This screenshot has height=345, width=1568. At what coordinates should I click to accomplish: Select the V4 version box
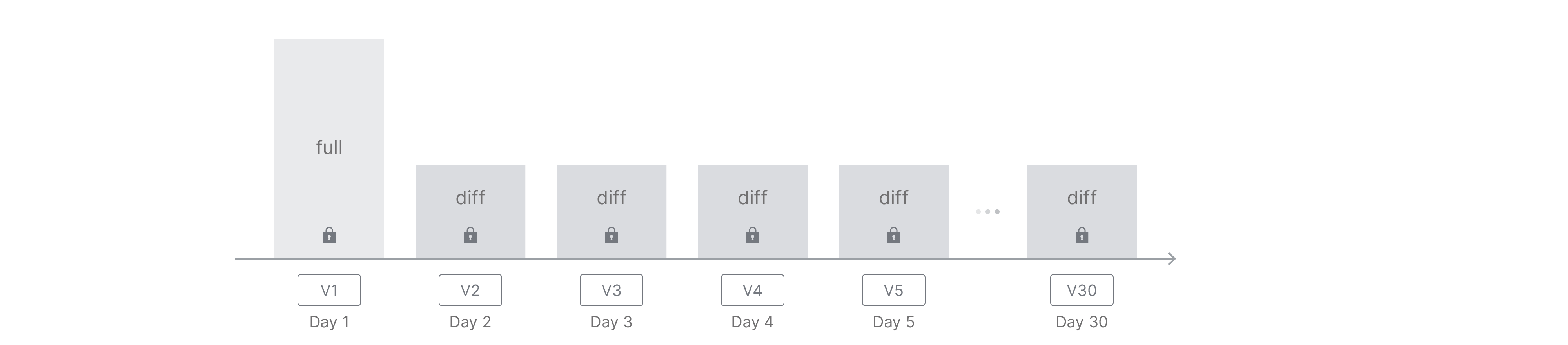pos(752,290)
